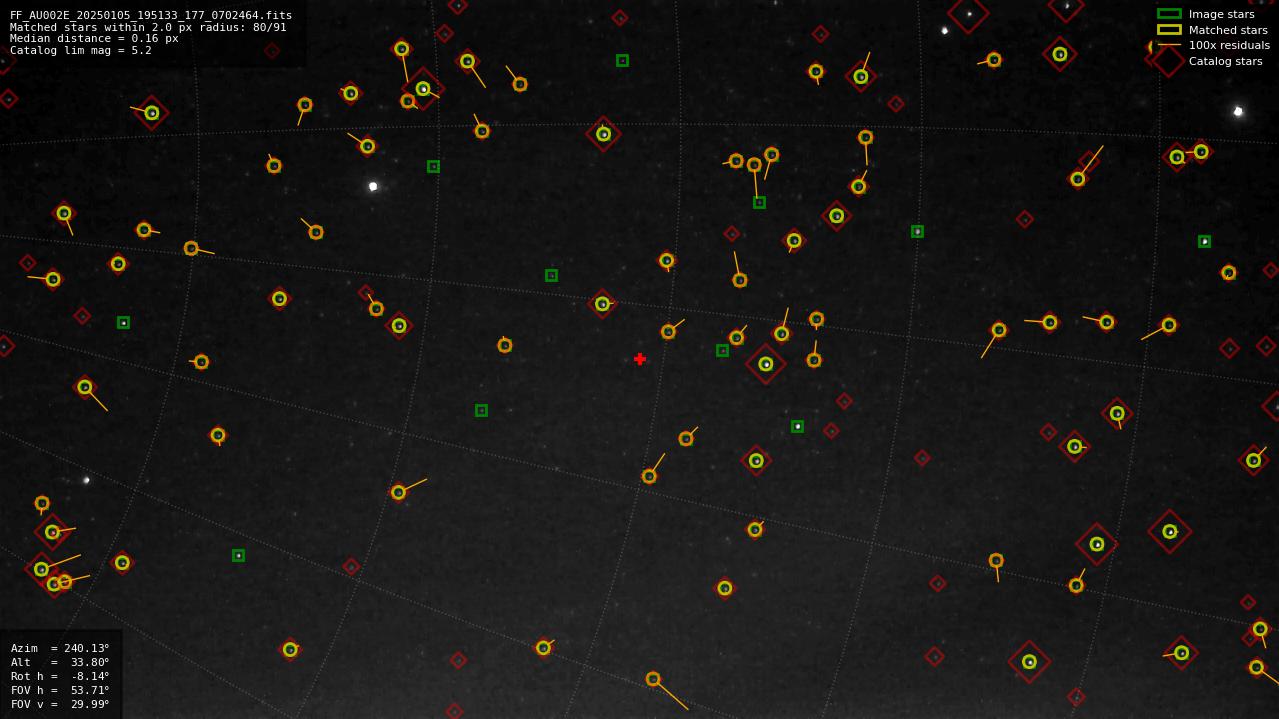Click the orange 100x residuals legend line
The width and height of the screenshot is (1279, 719).
[1169, 45]
